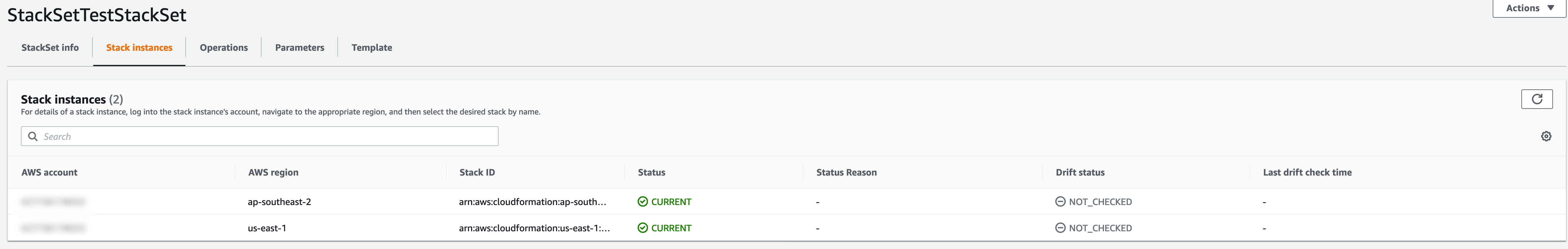Viewport: 1568px width, 249px height.
Task: Click NOT_CHECKED drift icon for us-east-1
Action: pos(1060,228)
